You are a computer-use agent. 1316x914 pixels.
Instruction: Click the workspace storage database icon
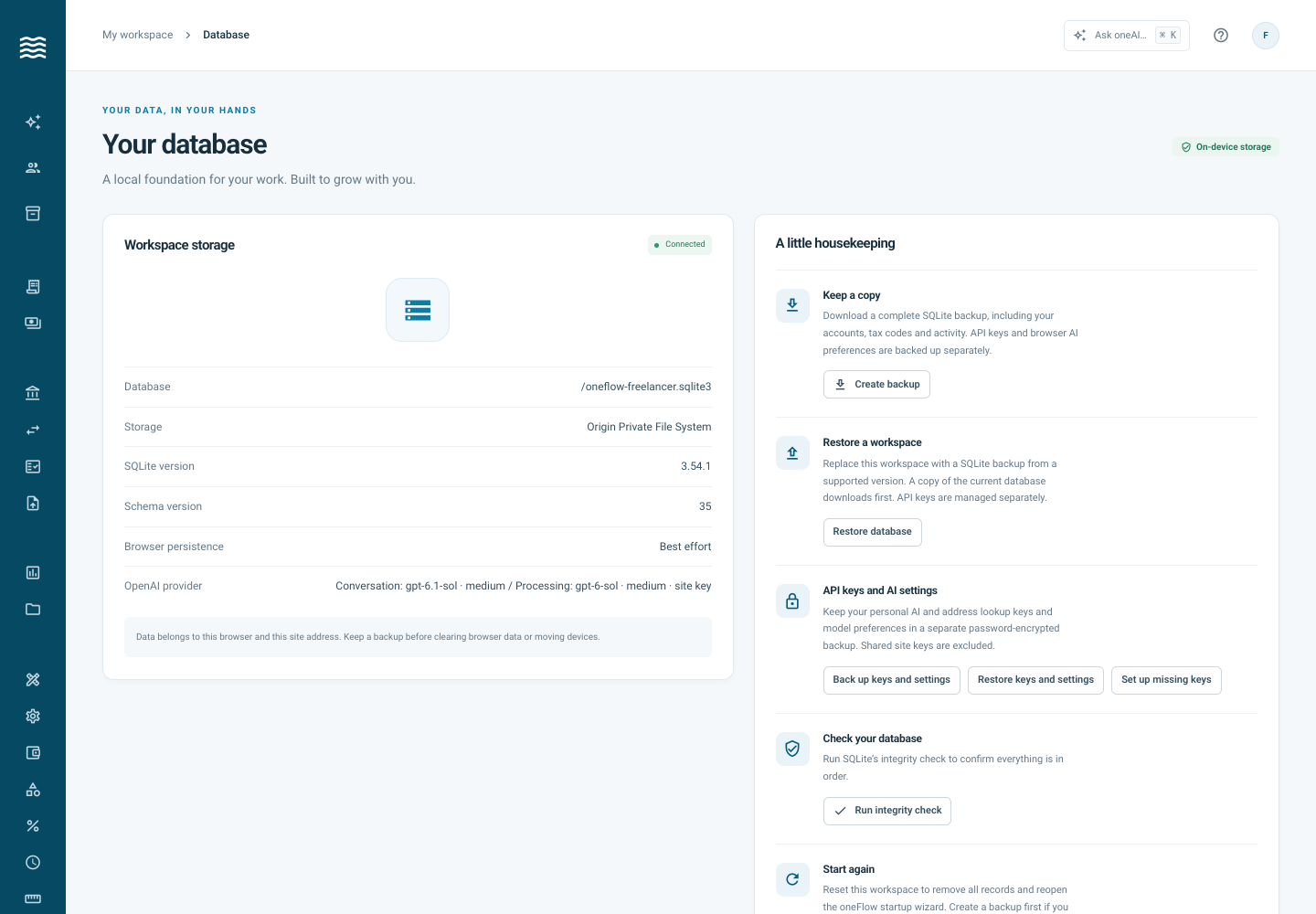point(418,310)
